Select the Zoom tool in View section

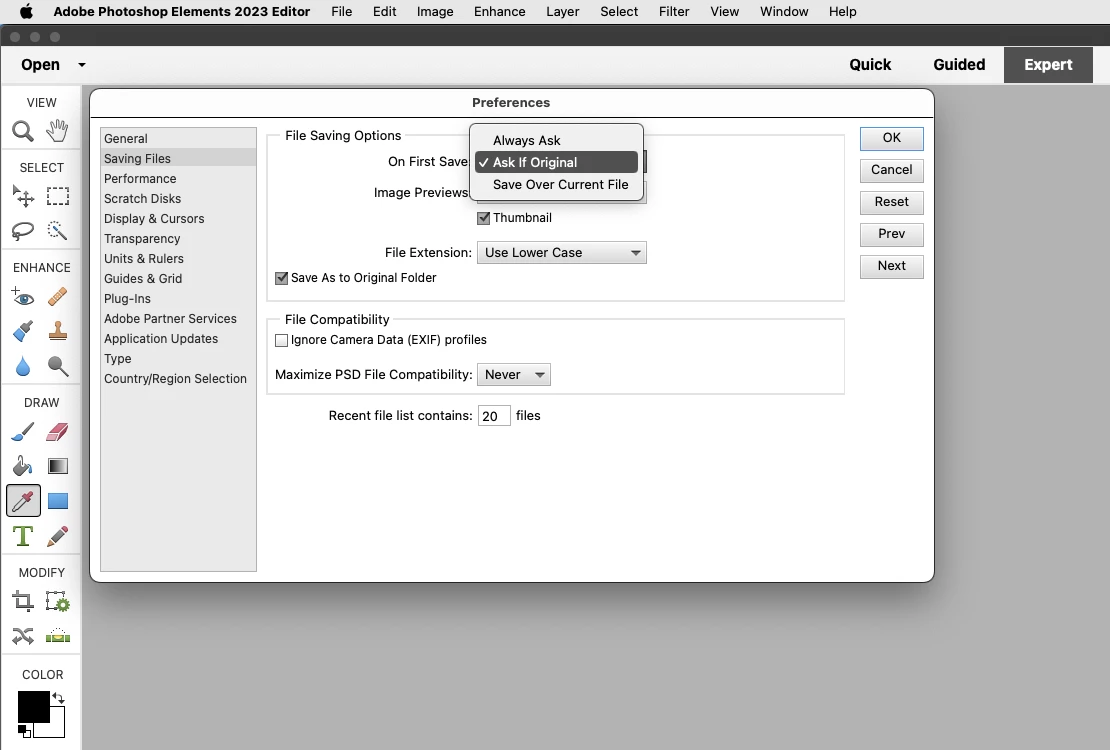pos(23,130)
